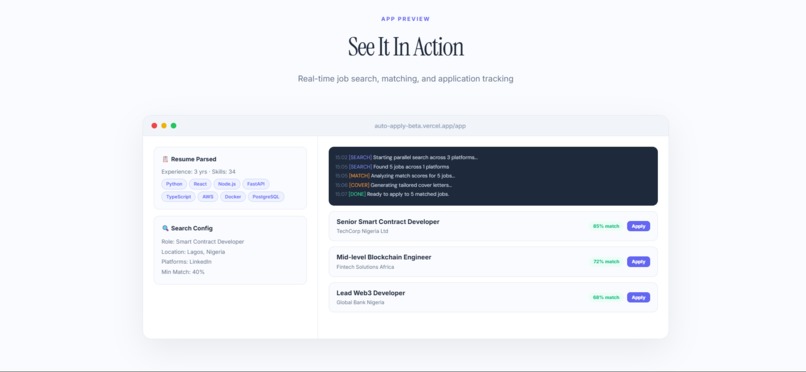This screenshot has height=372, width=806.
Task: Click the Apply button for Senior Smart Contract Developer
Action: (x=638, y=226)
